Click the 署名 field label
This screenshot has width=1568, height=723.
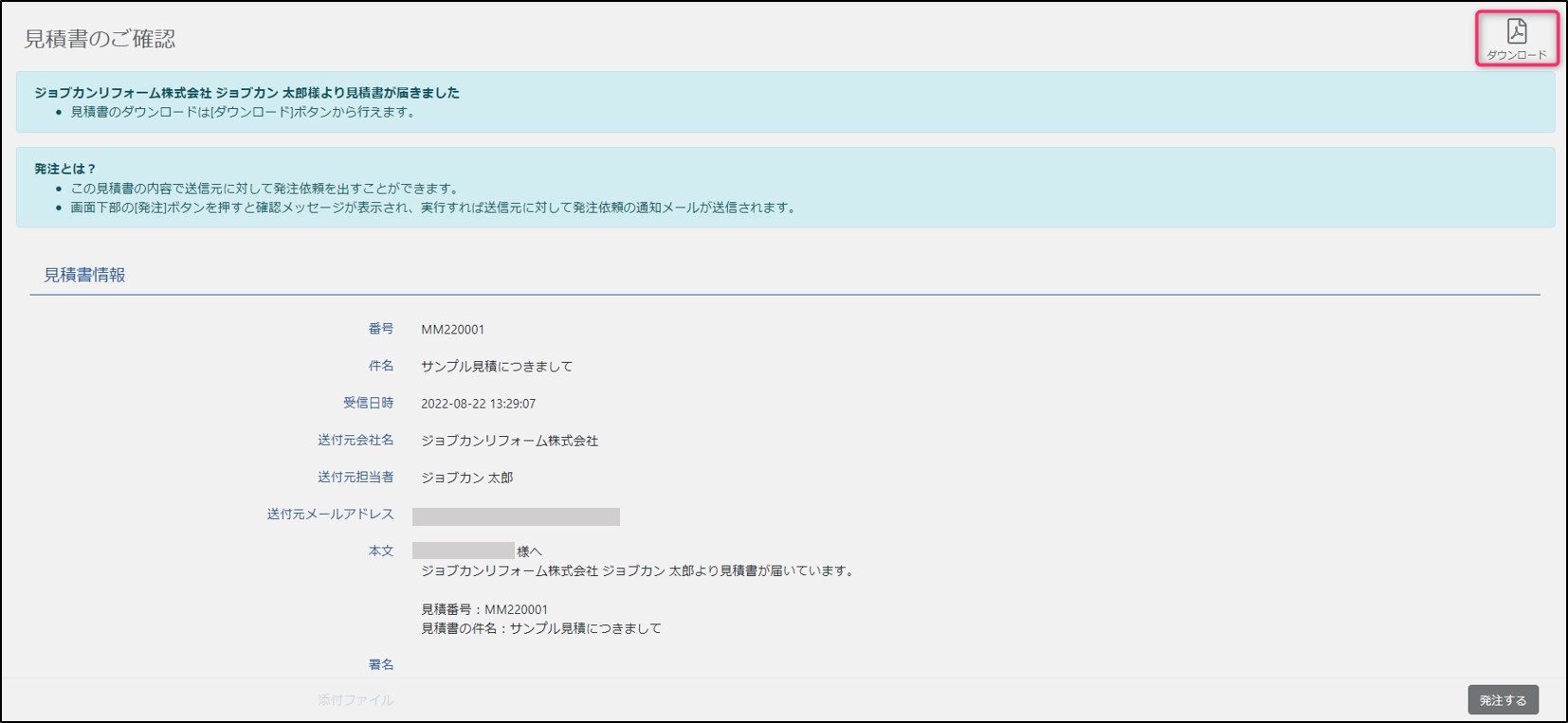point(381,664)
